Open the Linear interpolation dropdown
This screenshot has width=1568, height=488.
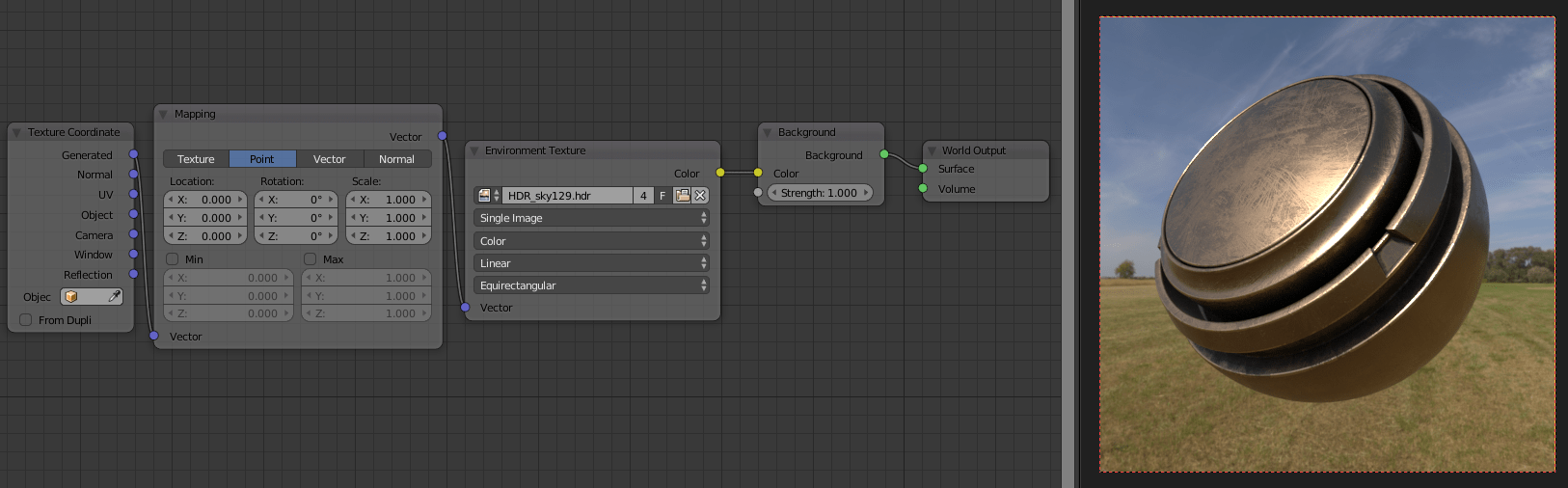pos(592,263)
